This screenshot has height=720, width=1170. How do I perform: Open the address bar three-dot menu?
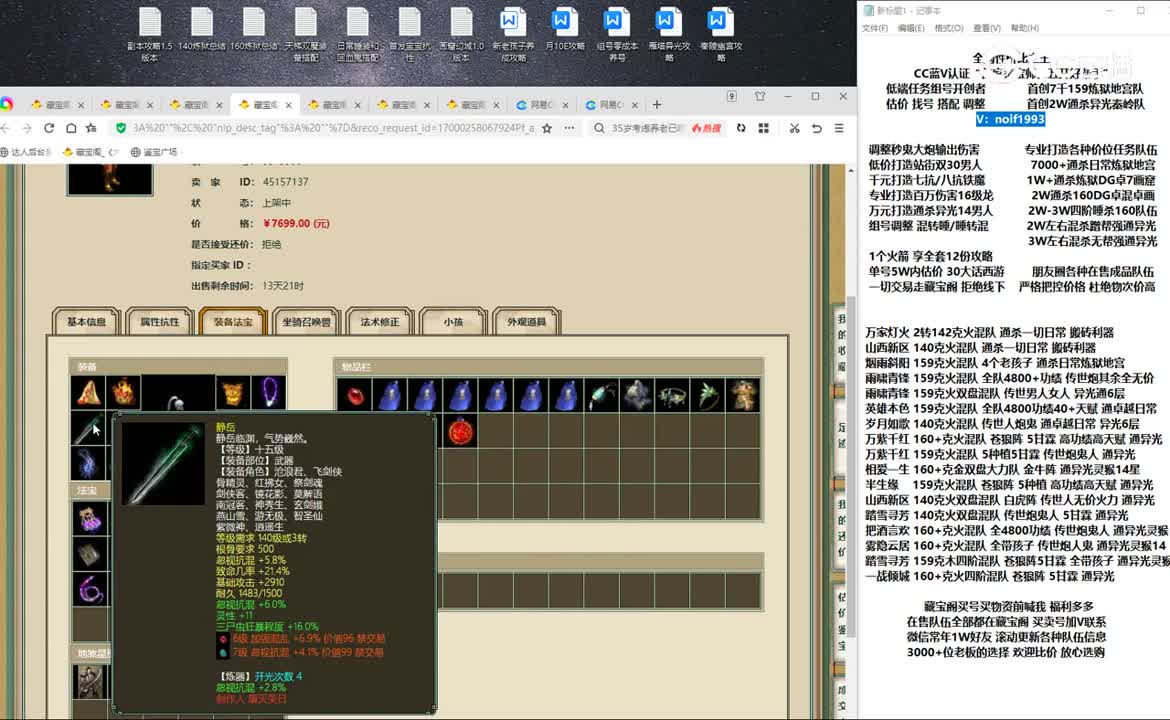pos(569,128)
